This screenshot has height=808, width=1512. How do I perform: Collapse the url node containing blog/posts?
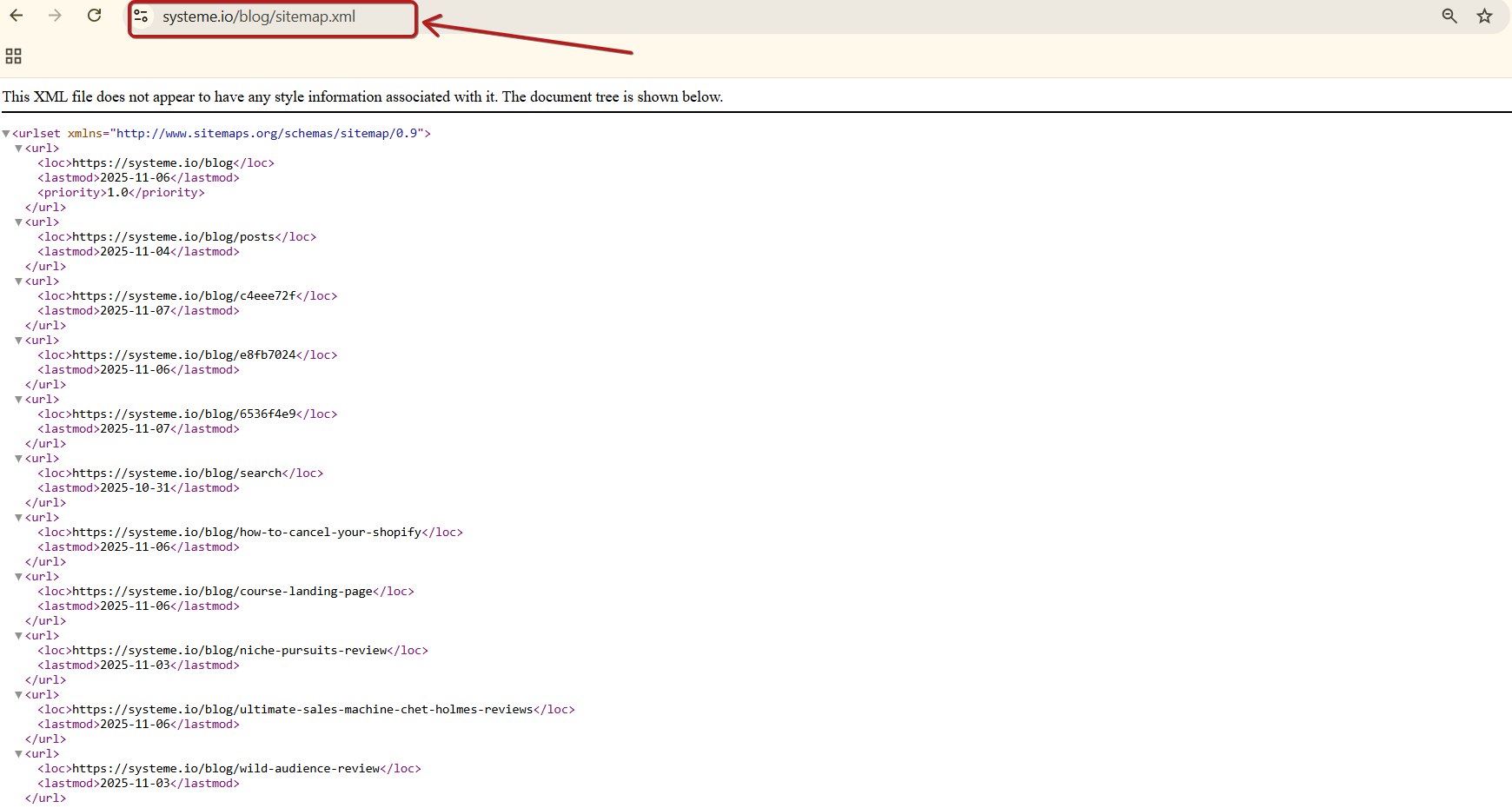click(x=18, y=222)
